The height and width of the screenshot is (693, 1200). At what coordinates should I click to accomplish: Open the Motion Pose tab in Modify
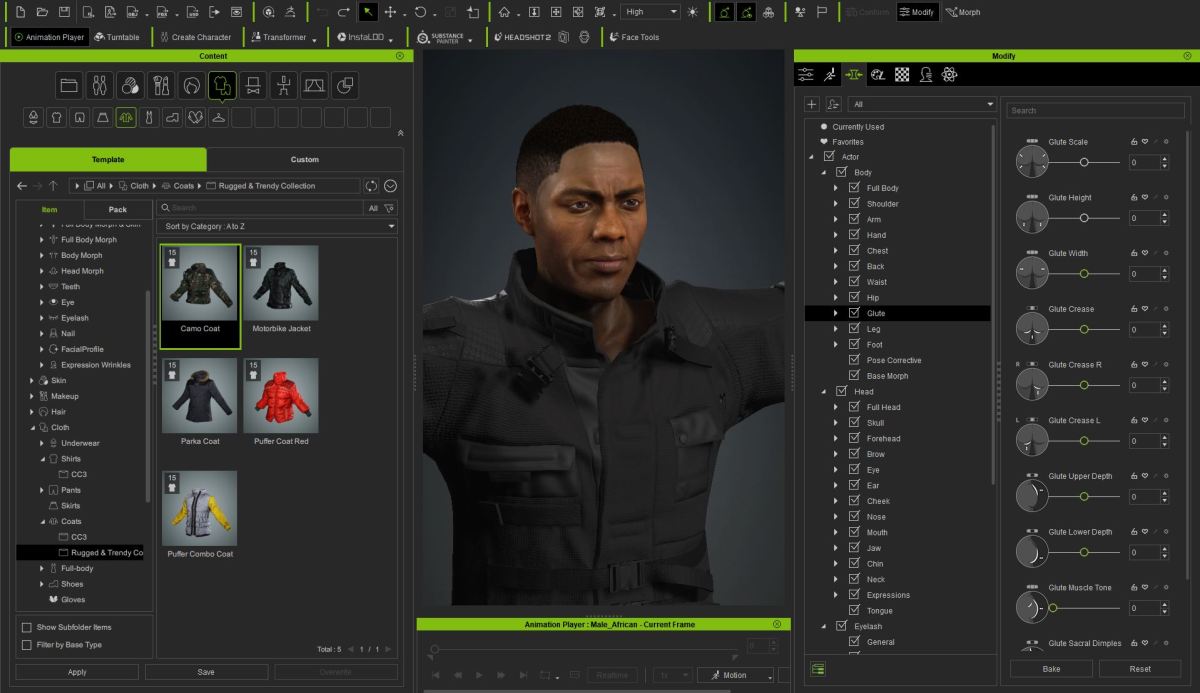[830, 74]
